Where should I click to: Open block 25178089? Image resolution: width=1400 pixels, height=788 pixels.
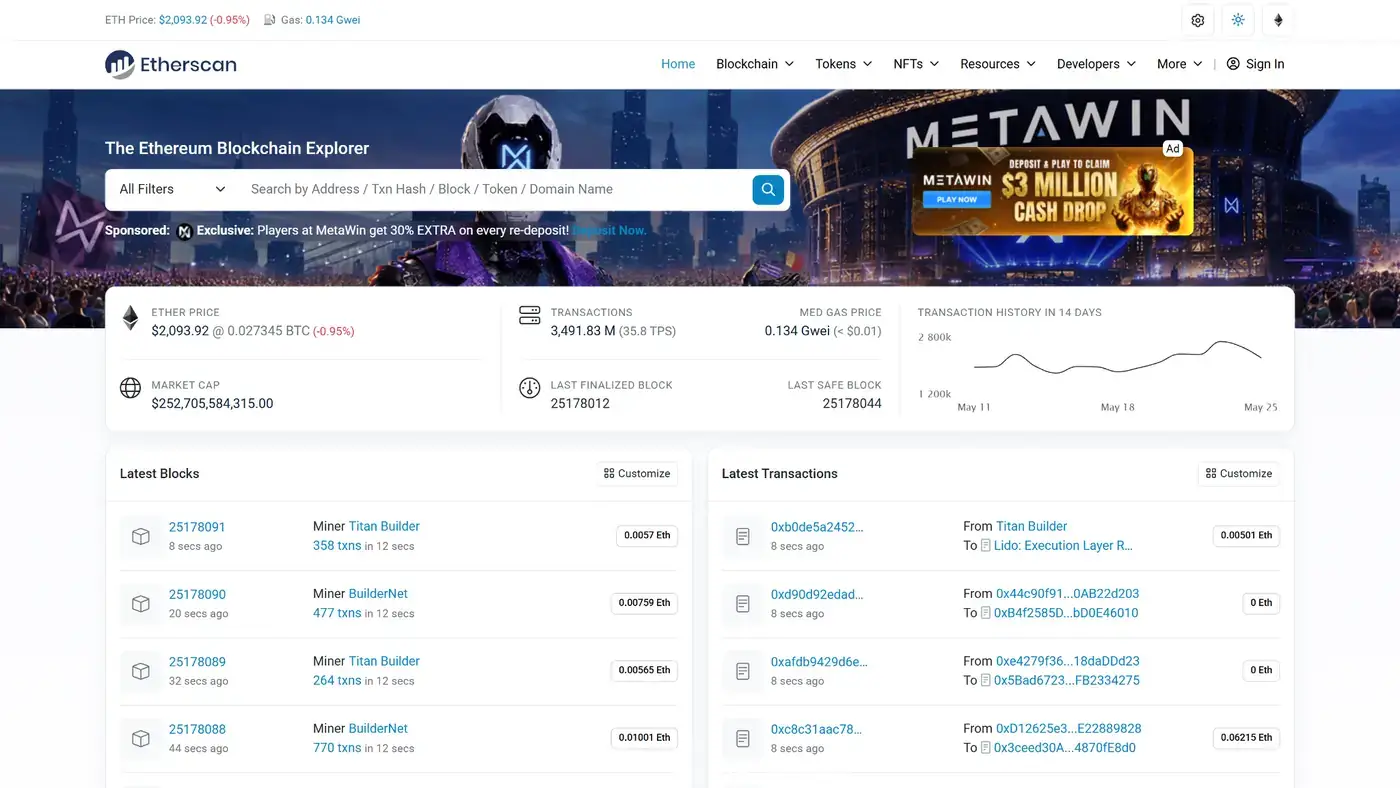197,662
